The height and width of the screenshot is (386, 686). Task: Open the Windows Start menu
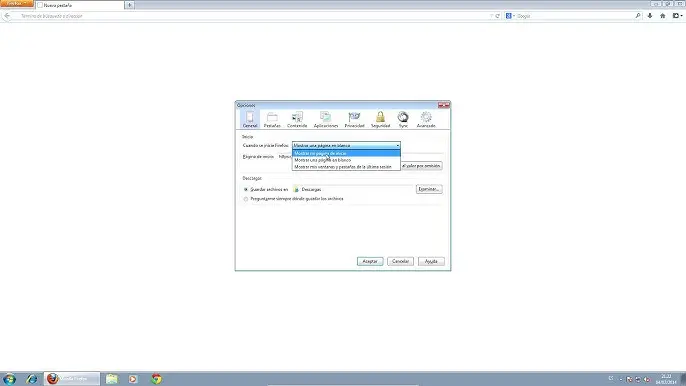click(9, 379)
